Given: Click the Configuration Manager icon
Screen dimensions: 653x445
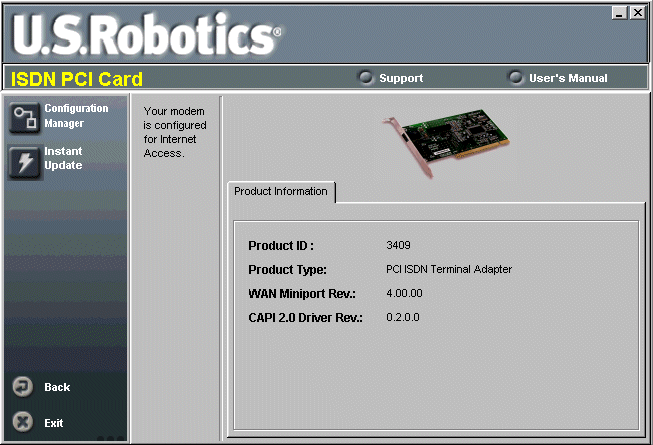Looking at the screenshot, I should (x=24, y=117).
